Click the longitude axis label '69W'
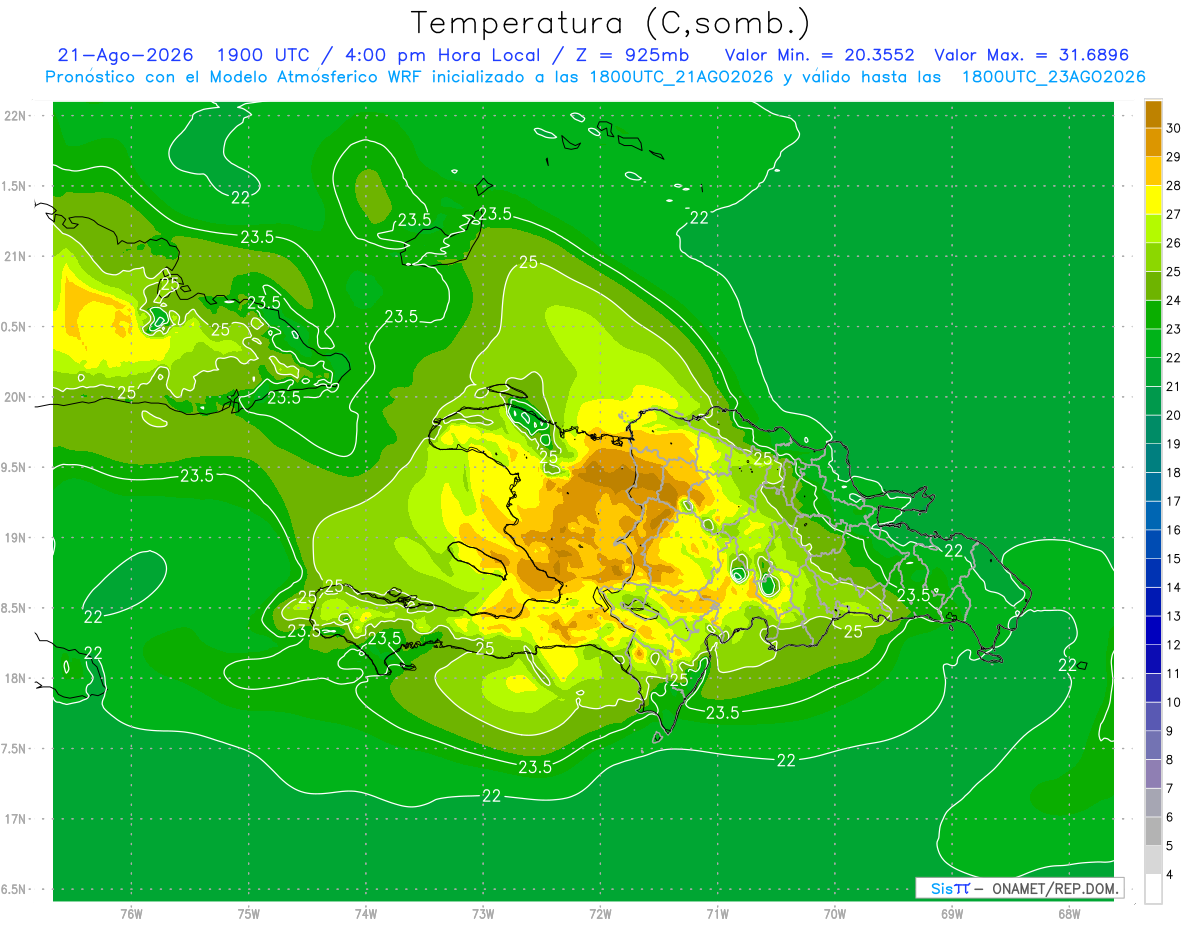1200x927 pixels. tap(952, 913)
